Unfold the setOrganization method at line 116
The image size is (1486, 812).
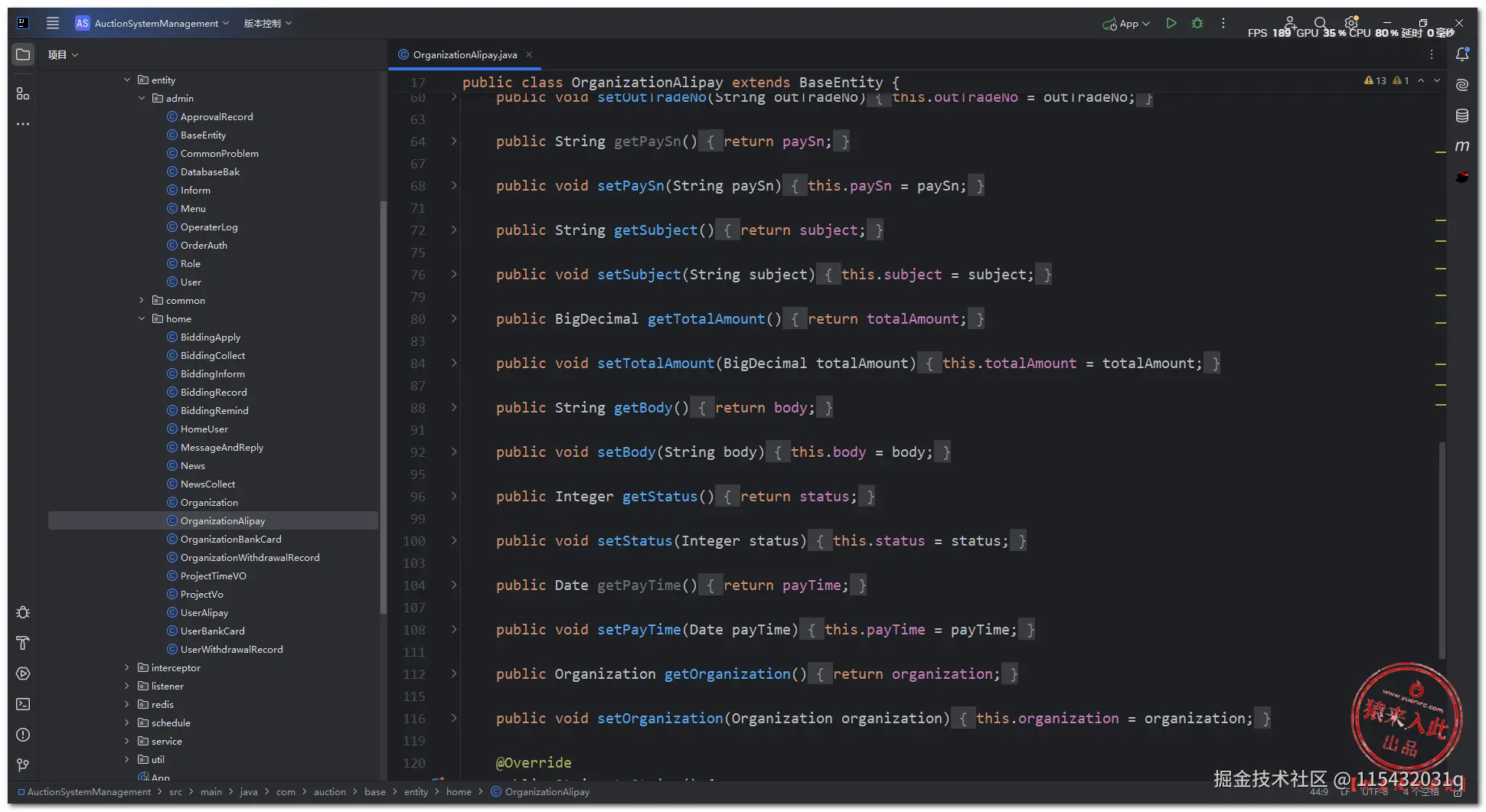click(454, 718)
